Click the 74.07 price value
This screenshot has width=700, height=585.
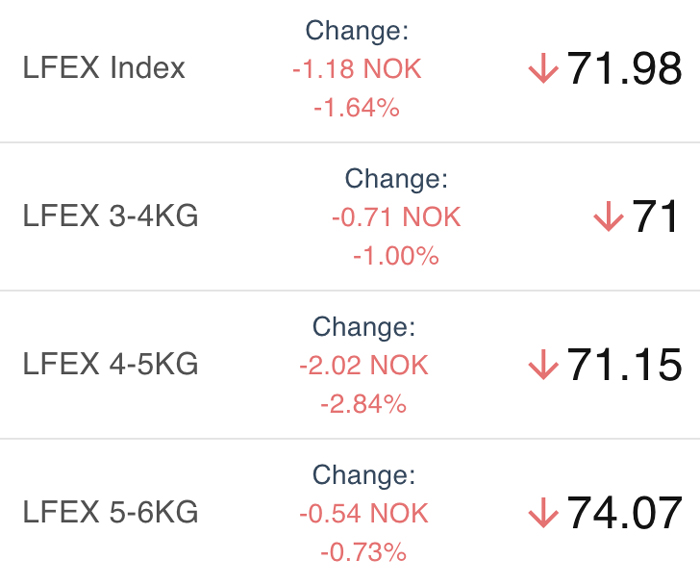pyautogui.click(x=624, y=513)
